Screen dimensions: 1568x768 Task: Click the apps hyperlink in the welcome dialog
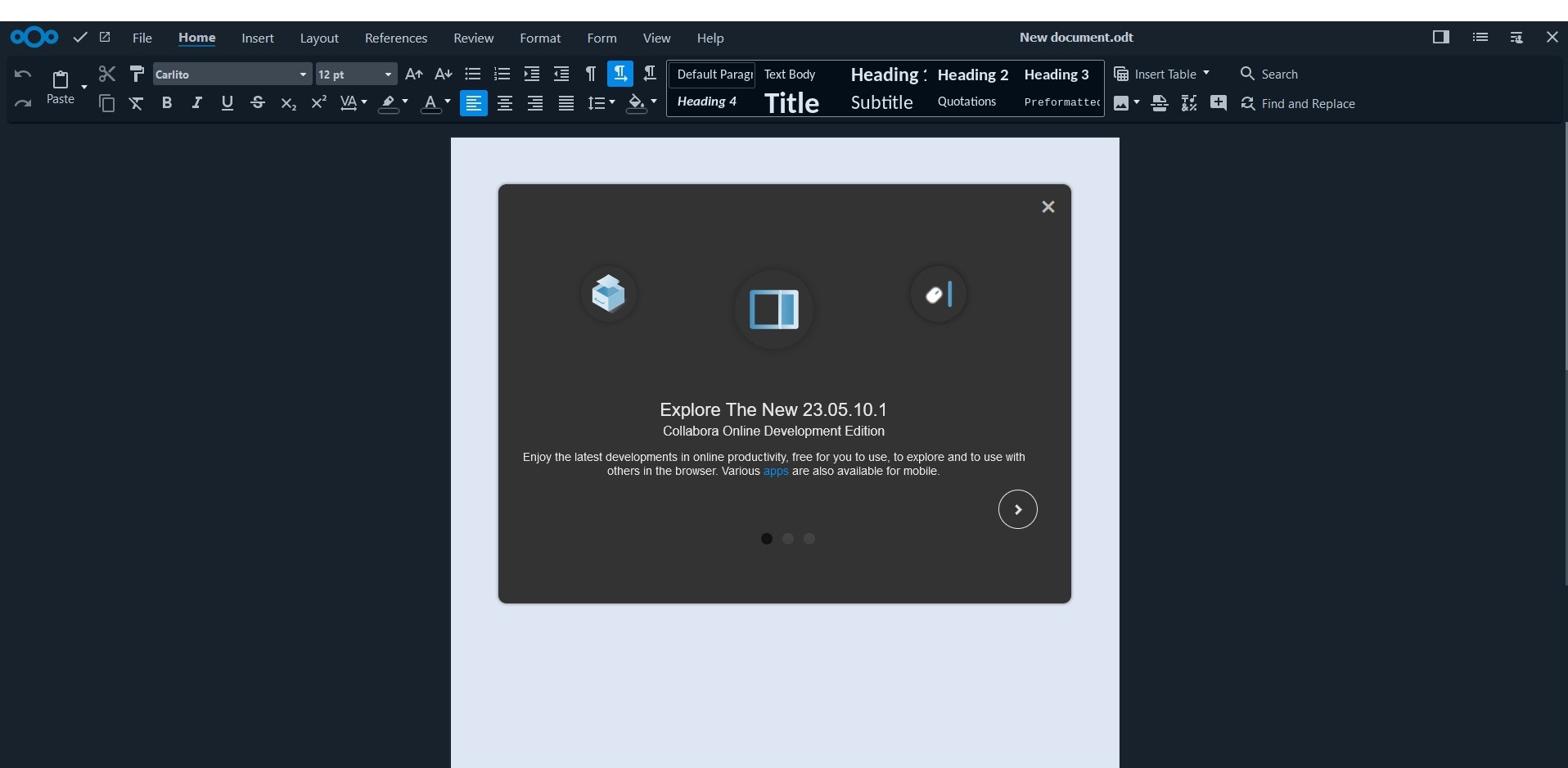[774, 471]
